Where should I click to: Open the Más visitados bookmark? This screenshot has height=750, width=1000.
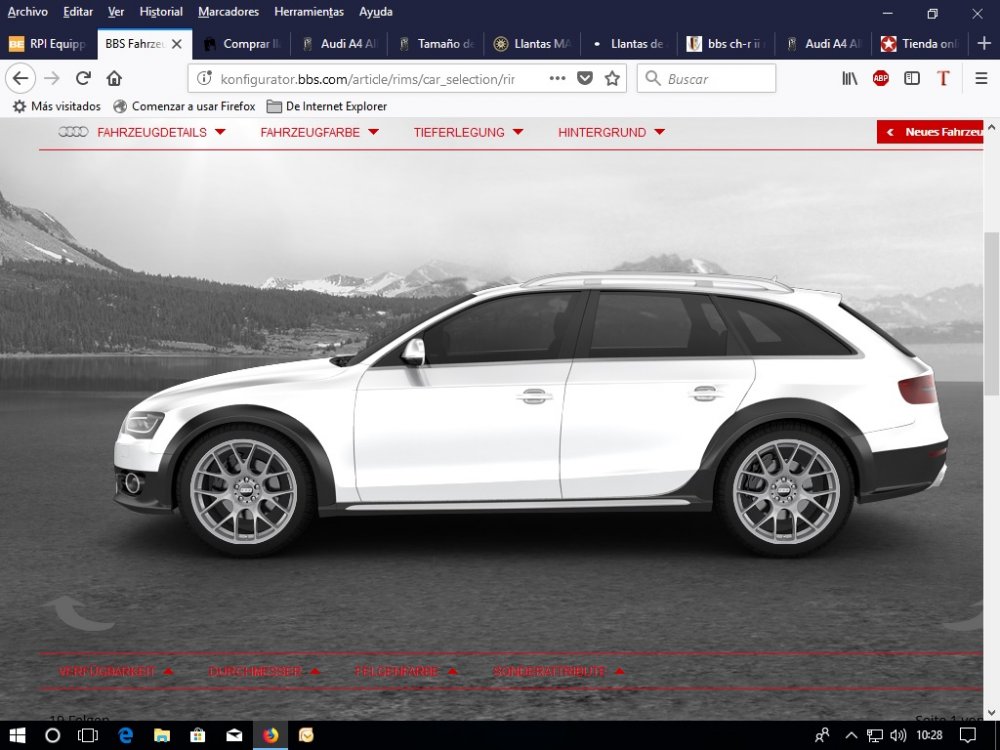pyautogui.click(x=57, y=106)
